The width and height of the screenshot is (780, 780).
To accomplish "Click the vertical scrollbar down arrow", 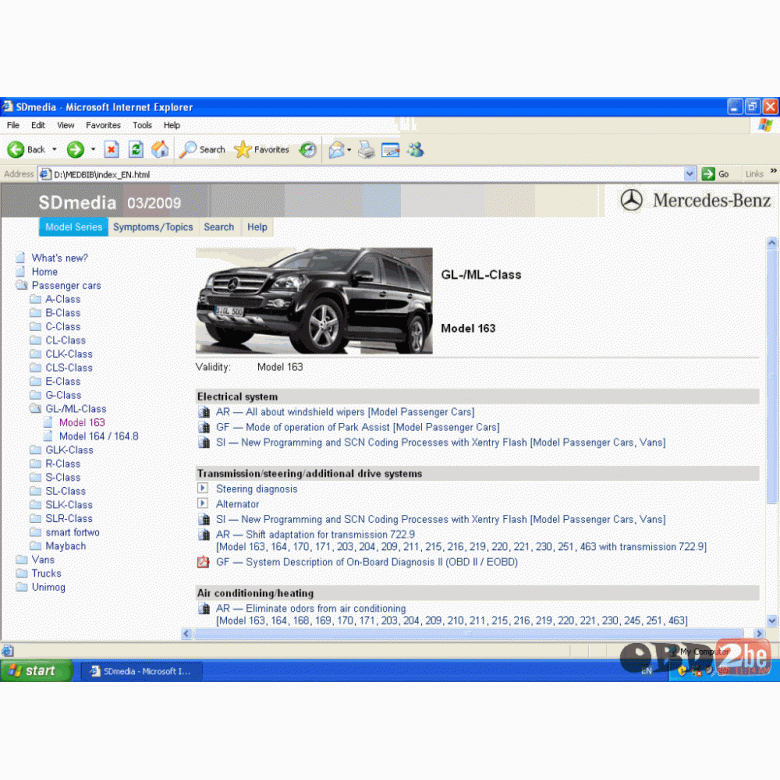I will [x=772, y=620].
